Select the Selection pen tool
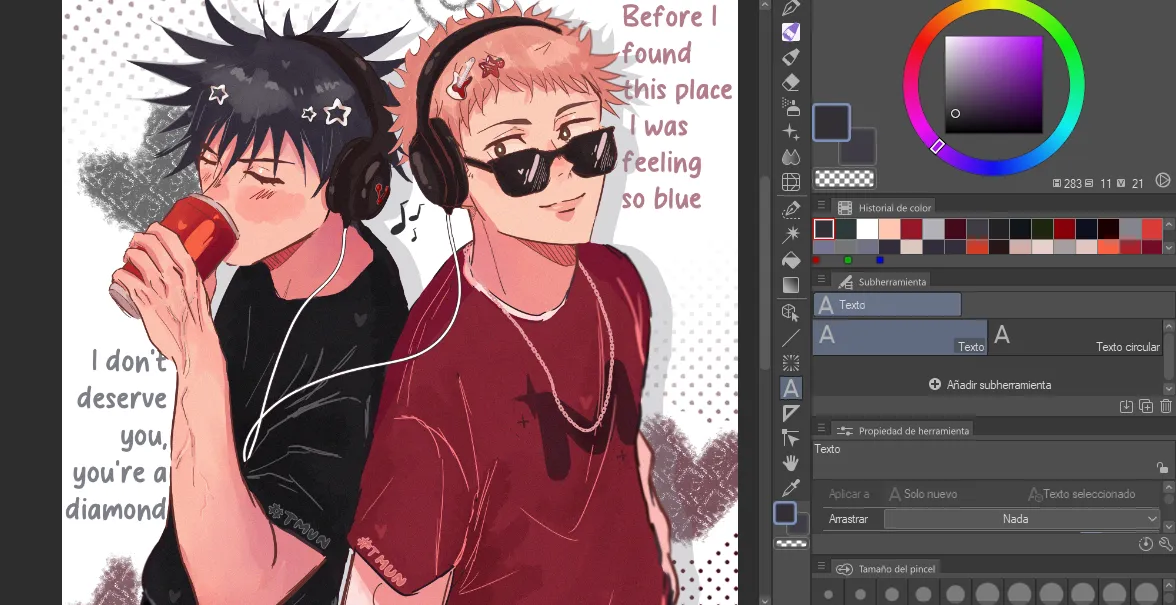The height and width of the screenshot is (605, 1176). pyautogui.click(x=790, y=211)
